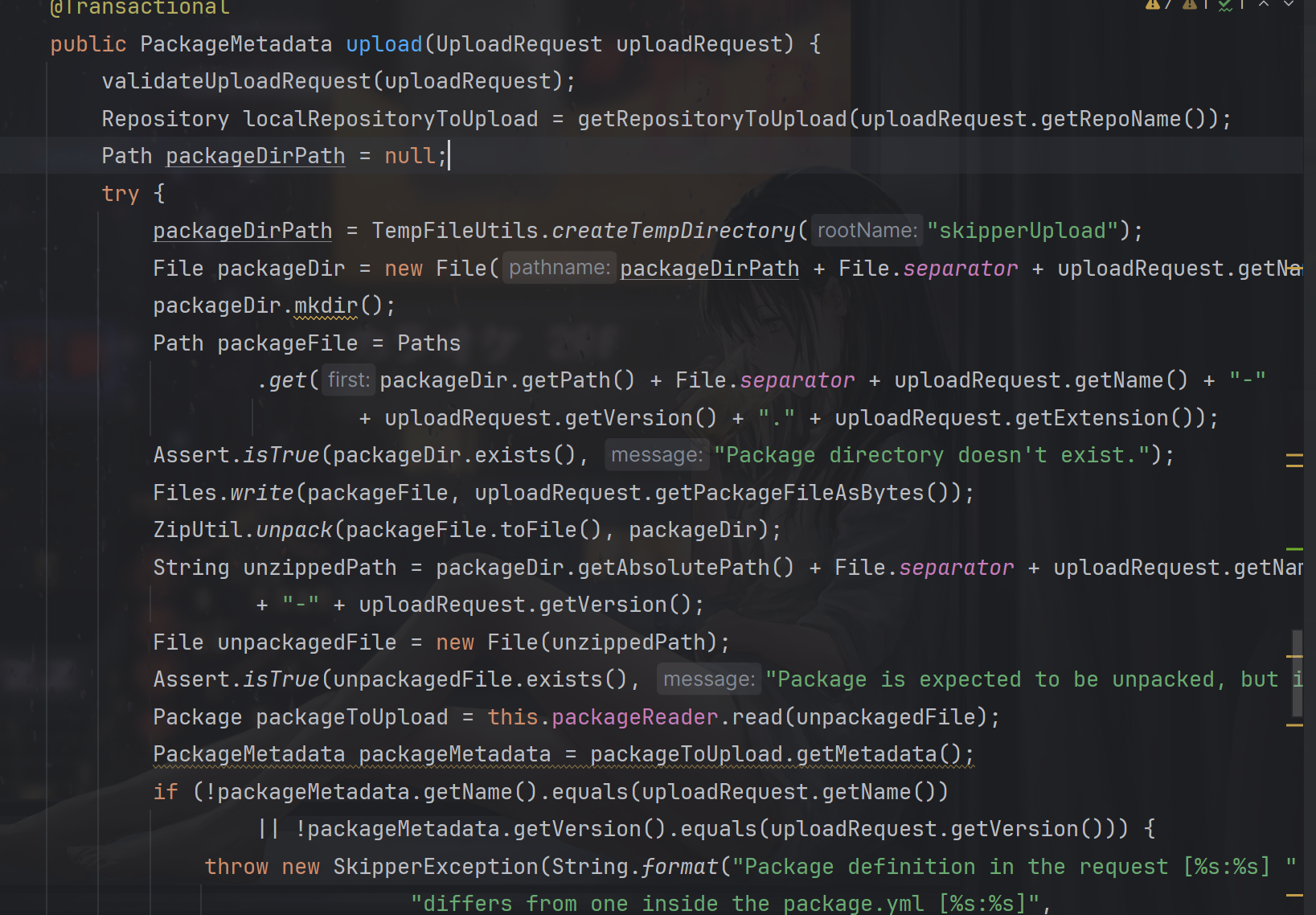Place cursor on the null literal
This screenshot has width=1316, height=915.
409,156
